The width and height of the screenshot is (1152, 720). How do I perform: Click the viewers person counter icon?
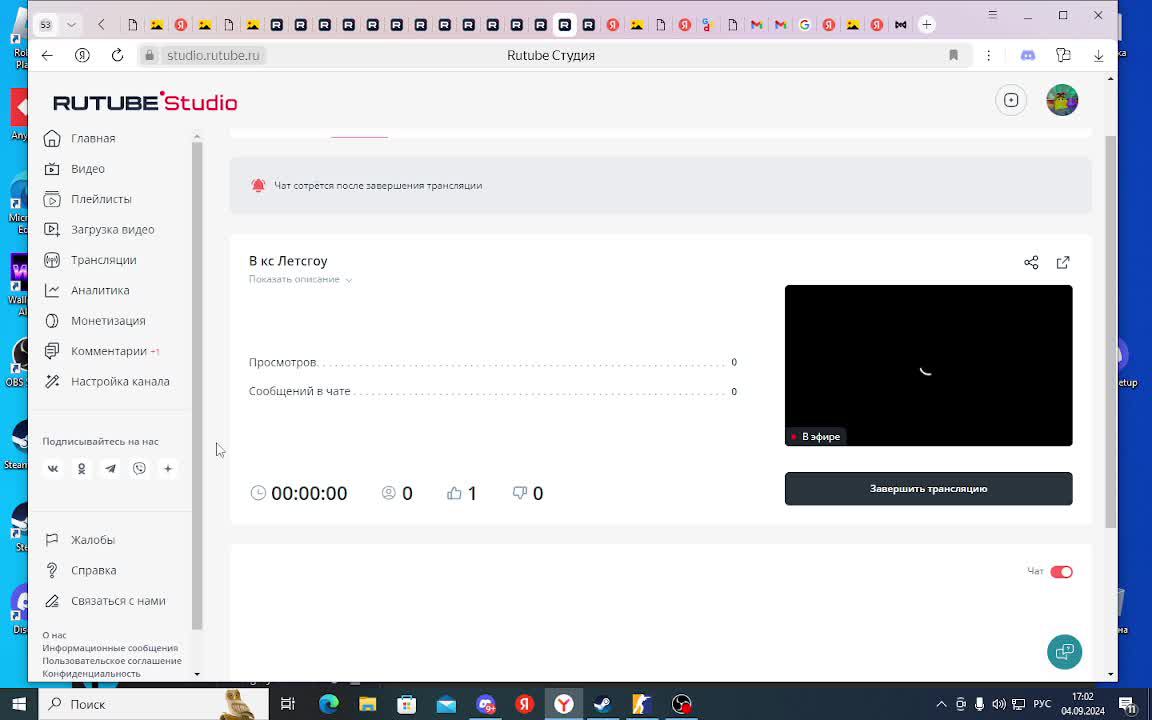(389, 493)
